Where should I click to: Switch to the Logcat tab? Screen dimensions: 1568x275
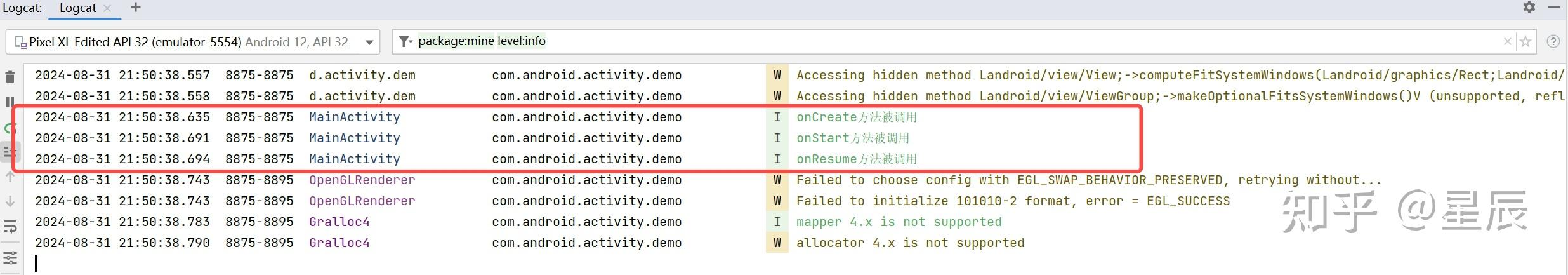(x=77, y=8)
